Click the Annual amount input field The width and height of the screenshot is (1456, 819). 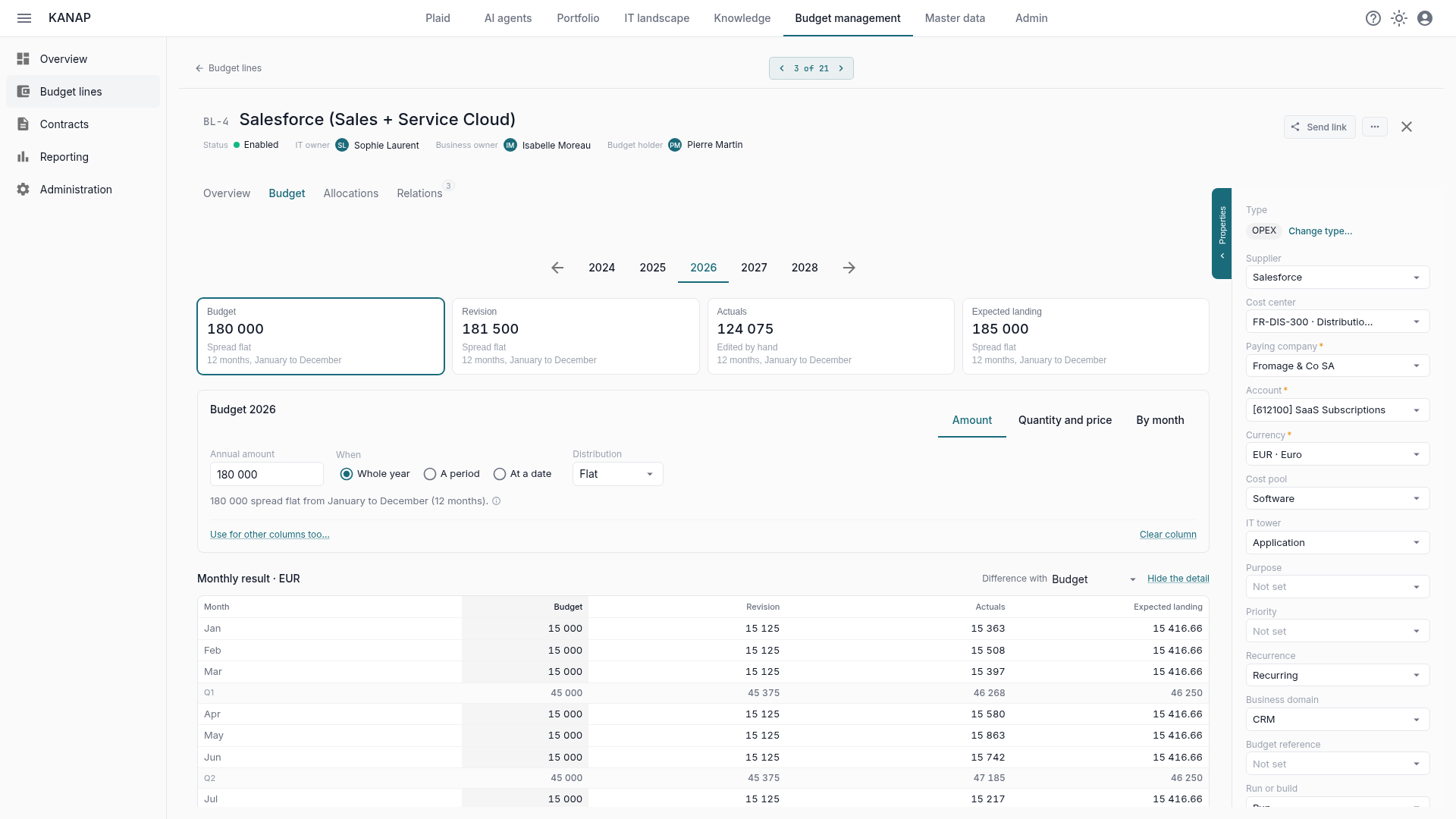[x=266, y=474]
